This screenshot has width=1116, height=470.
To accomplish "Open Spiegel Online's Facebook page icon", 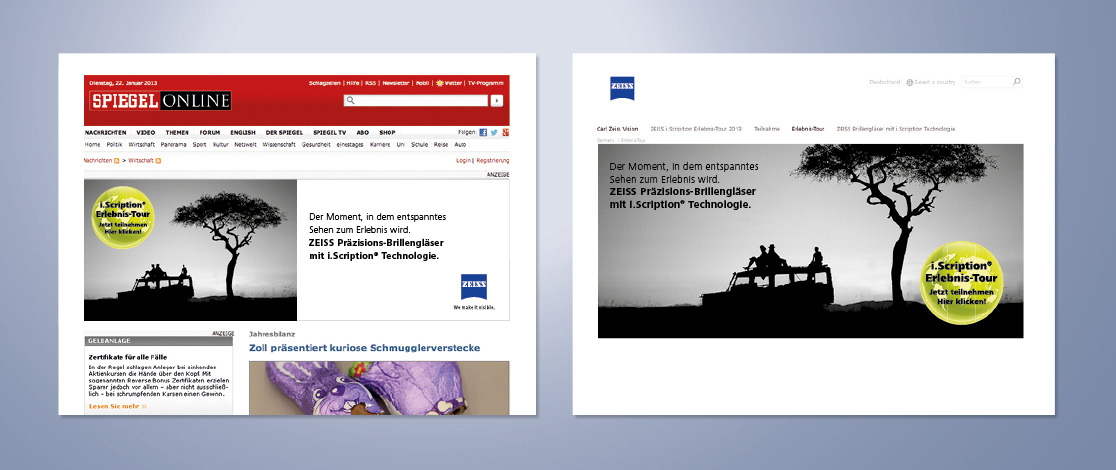I will point(483,132).
